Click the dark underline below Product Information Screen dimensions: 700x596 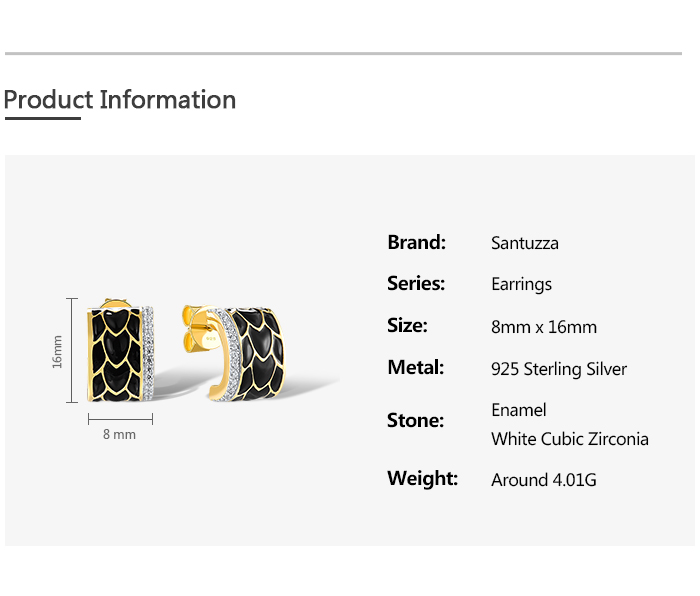pyautogui.click(x=42, y=118)
